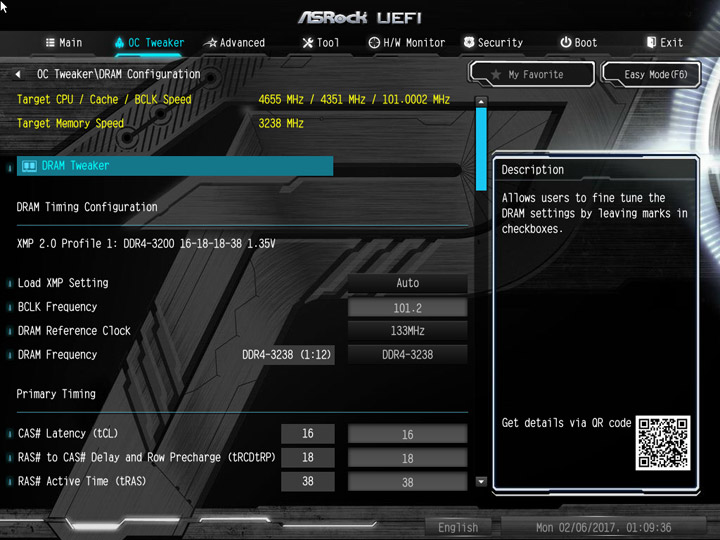Click the Security shield icon
This screenshot has width=720, height=540.
coord(469,43)
